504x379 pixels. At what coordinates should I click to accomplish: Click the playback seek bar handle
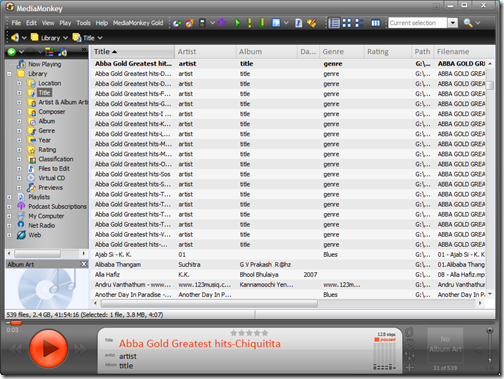pyautogui.click(x=16, y=323)
